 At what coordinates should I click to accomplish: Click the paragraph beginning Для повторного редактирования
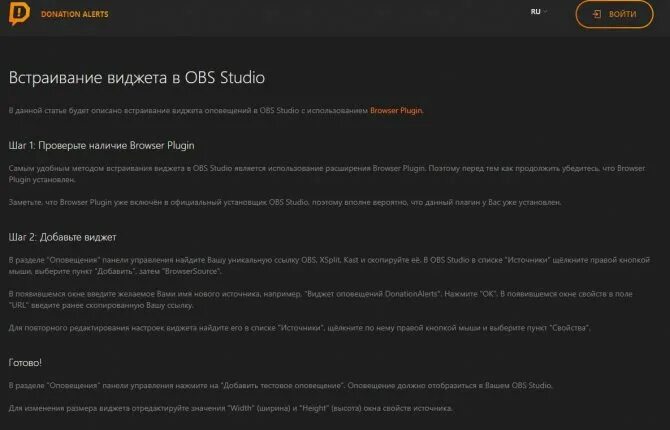pos(300,328)
